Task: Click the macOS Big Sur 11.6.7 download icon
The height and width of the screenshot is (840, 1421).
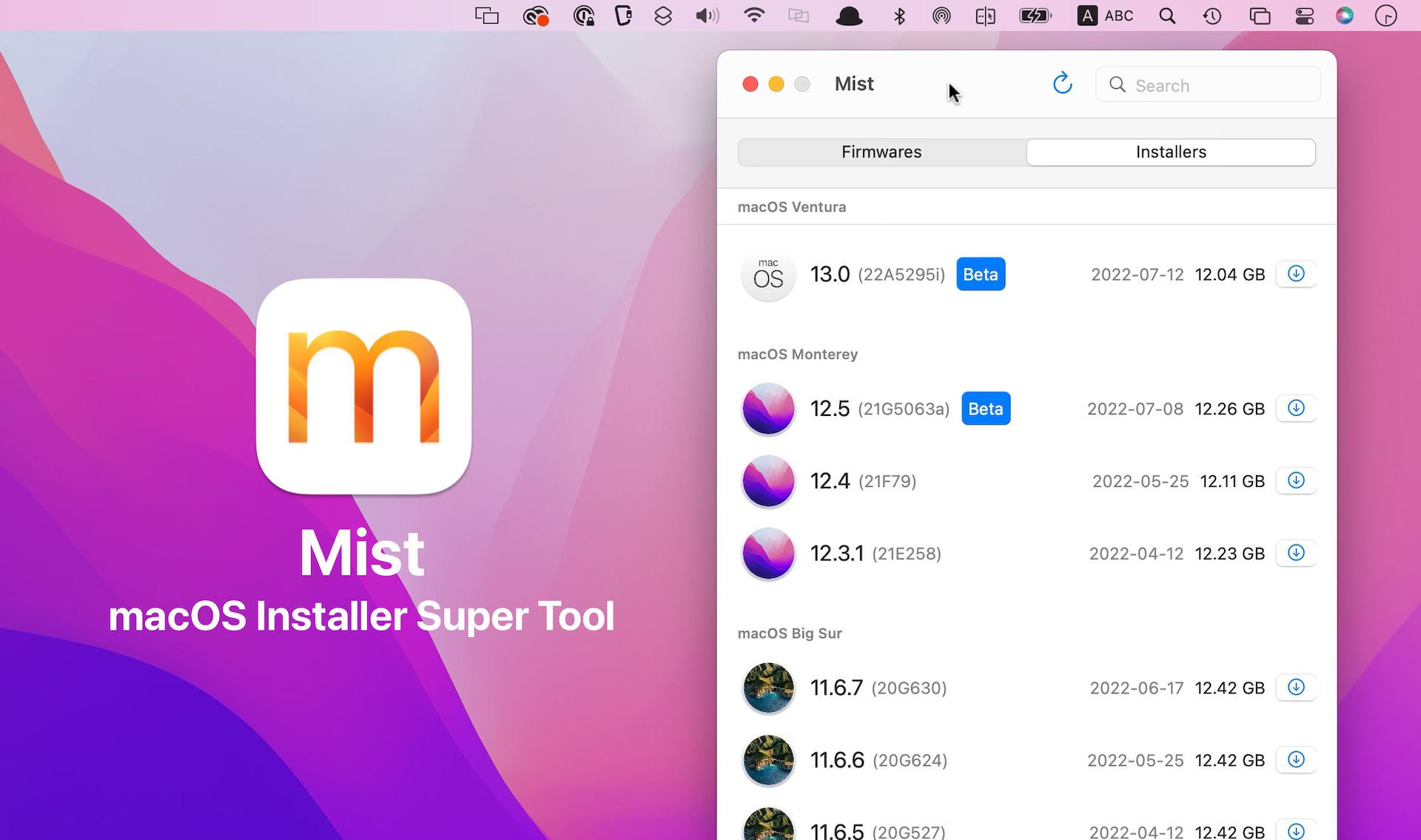Action: (1297, 687)
